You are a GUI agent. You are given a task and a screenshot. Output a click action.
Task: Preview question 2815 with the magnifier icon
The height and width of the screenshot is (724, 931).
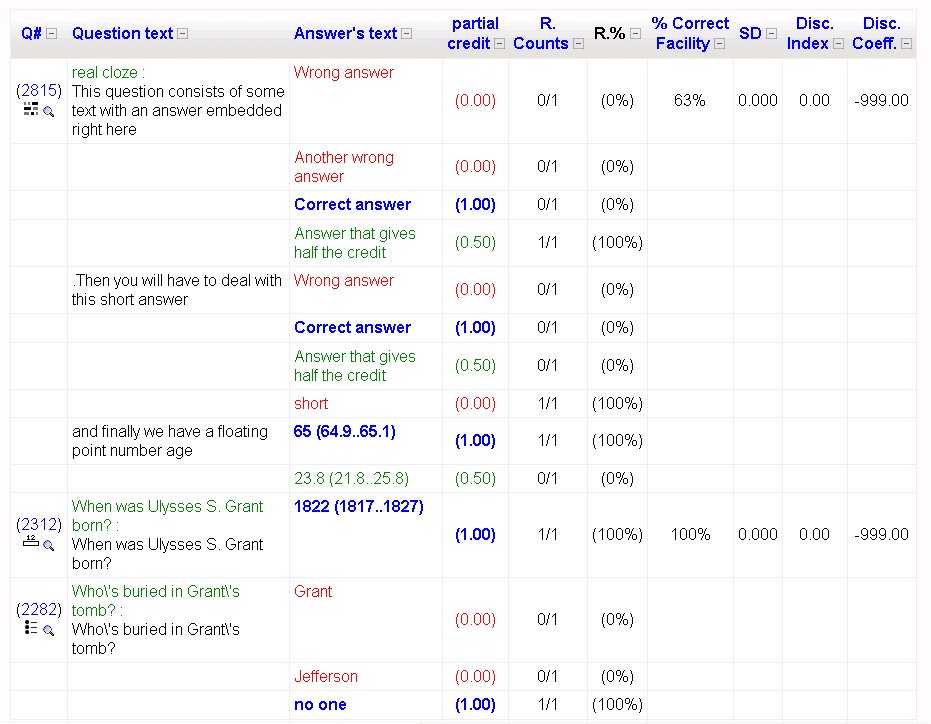click(48, 111)
